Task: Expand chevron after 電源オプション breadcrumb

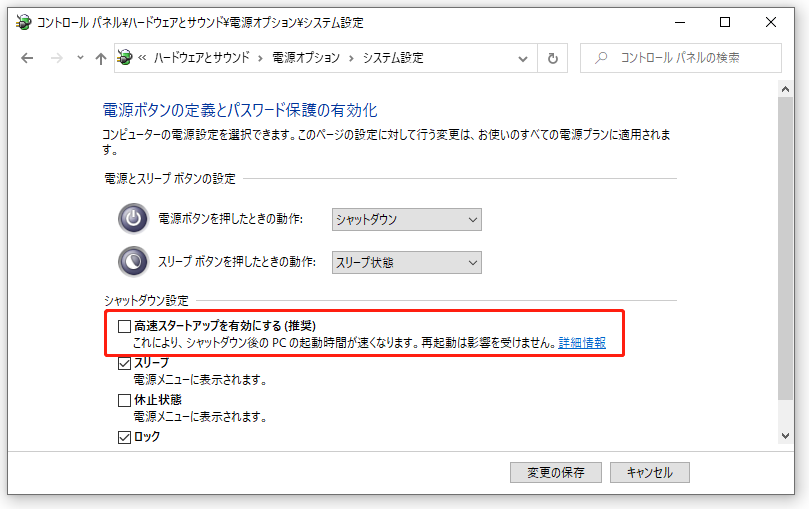Action: click(x=351, y=58)
